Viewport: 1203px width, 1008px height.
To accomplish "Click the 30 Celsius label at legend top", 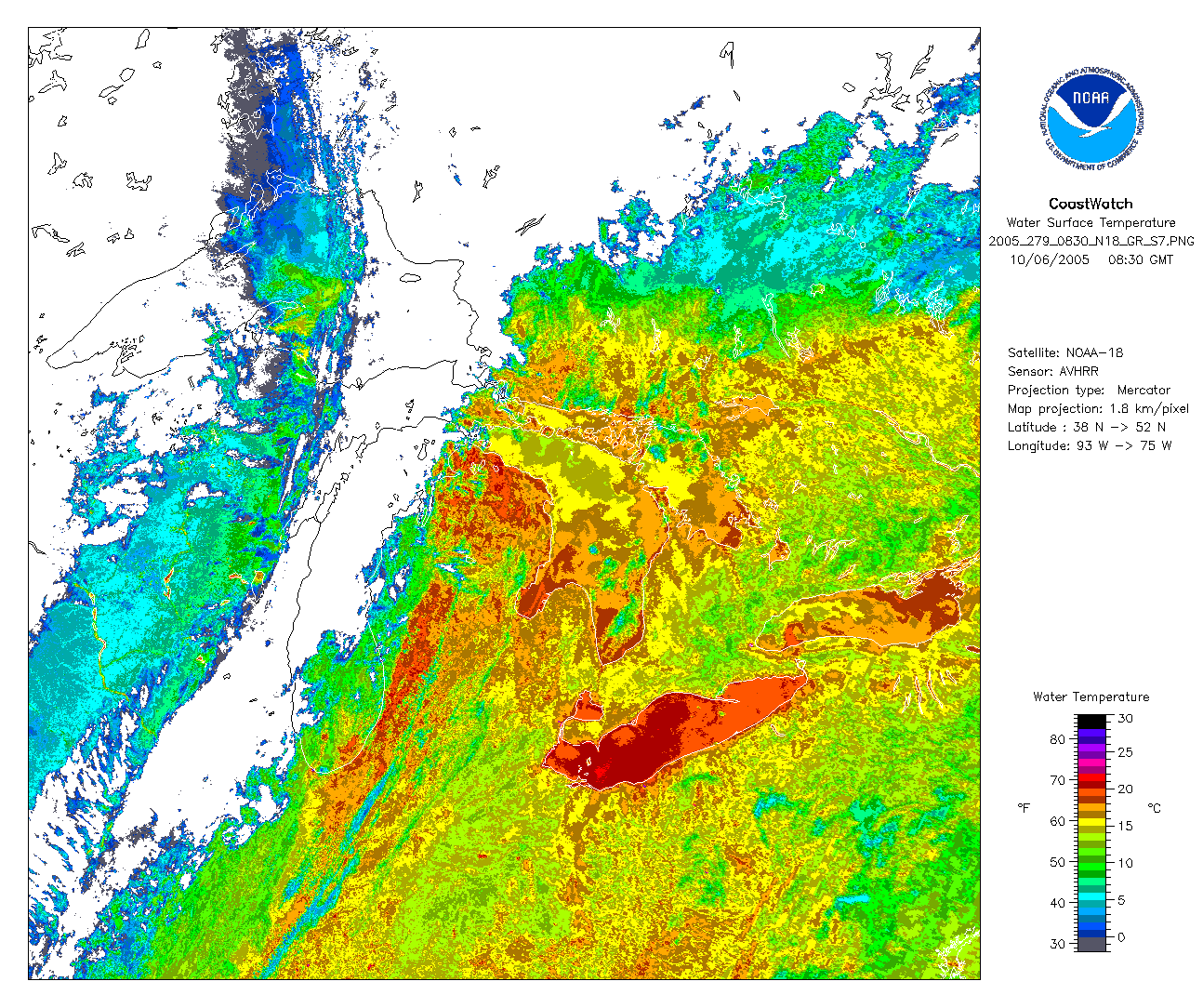I will (x=1125, y=719).
